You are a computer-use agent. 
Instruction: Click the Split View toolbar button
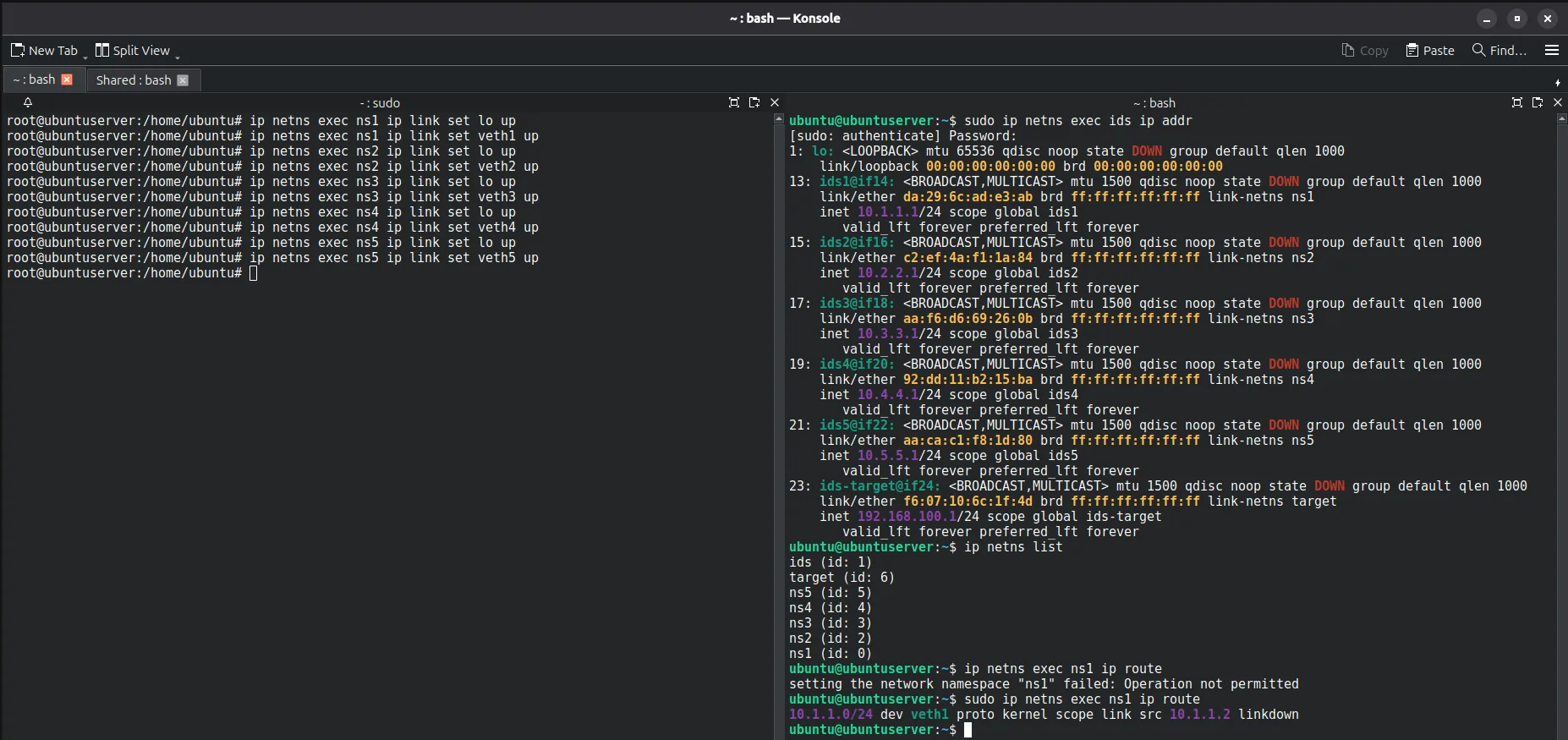tap(133, 51)
